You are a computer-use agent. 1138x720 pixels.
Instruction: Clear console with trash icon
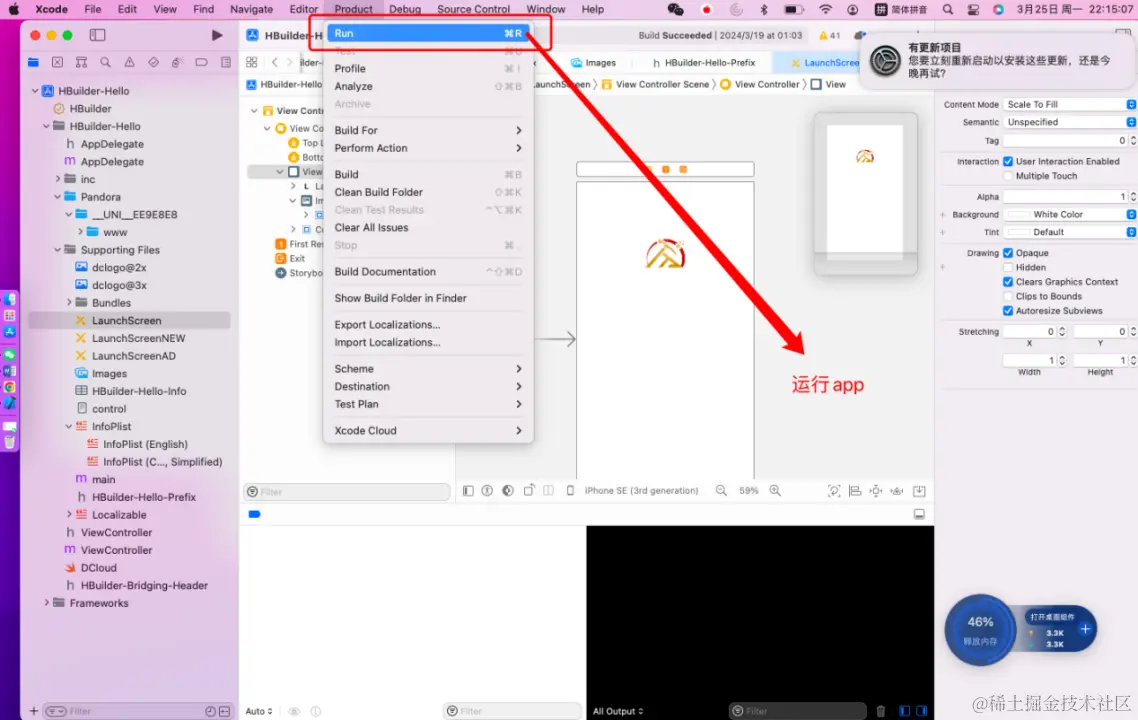(x=880, y=711)
